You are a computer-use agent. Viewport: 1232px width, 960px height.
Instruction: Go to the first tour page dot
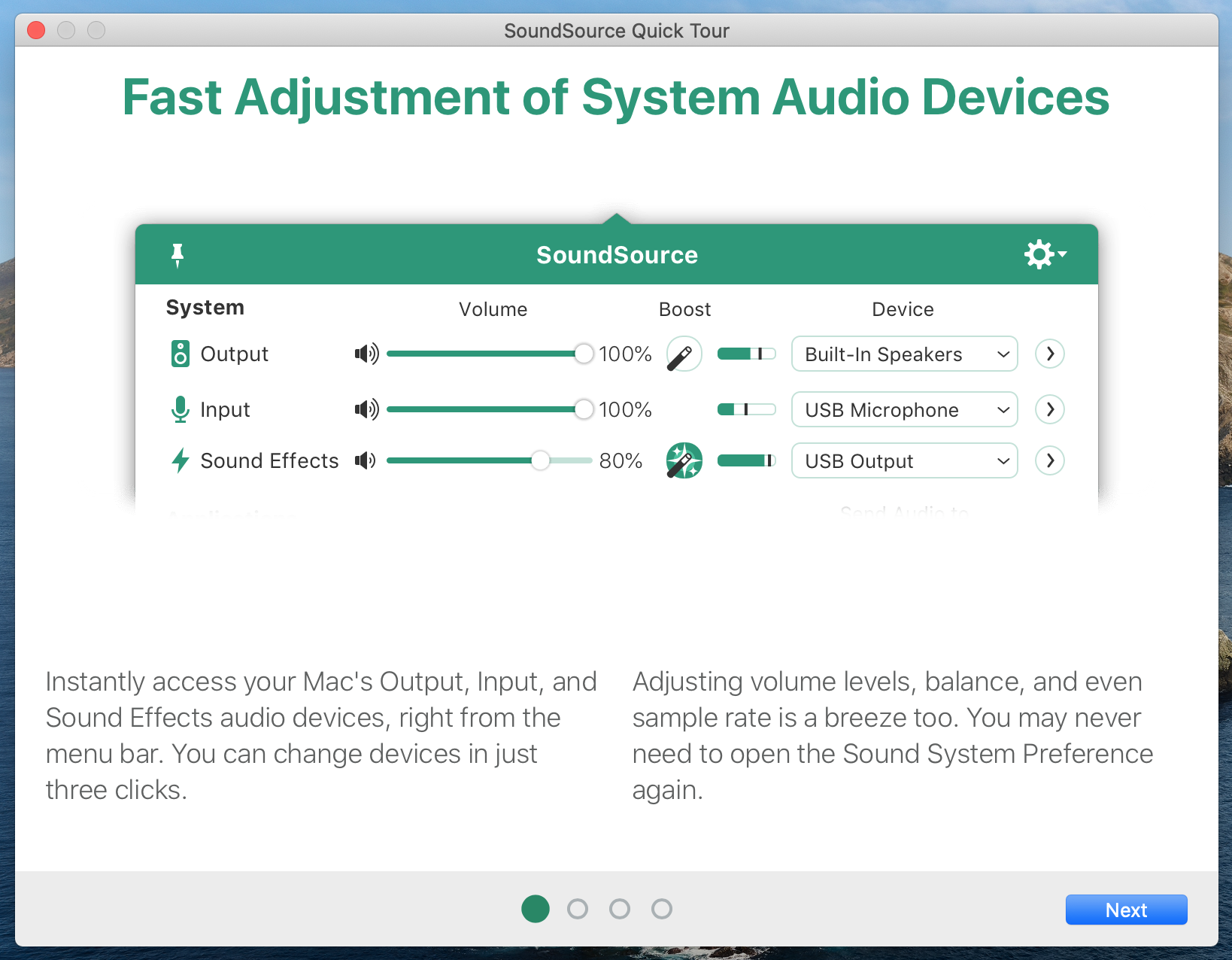tap(536, 909)
